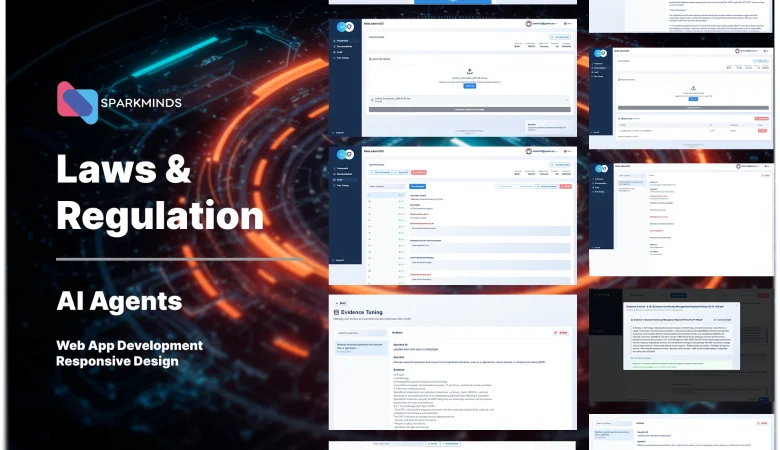Click the search questions field in Evidence Tuning
Image resolution: width=780 pixels, height=450 pixels.
[362, 332]
